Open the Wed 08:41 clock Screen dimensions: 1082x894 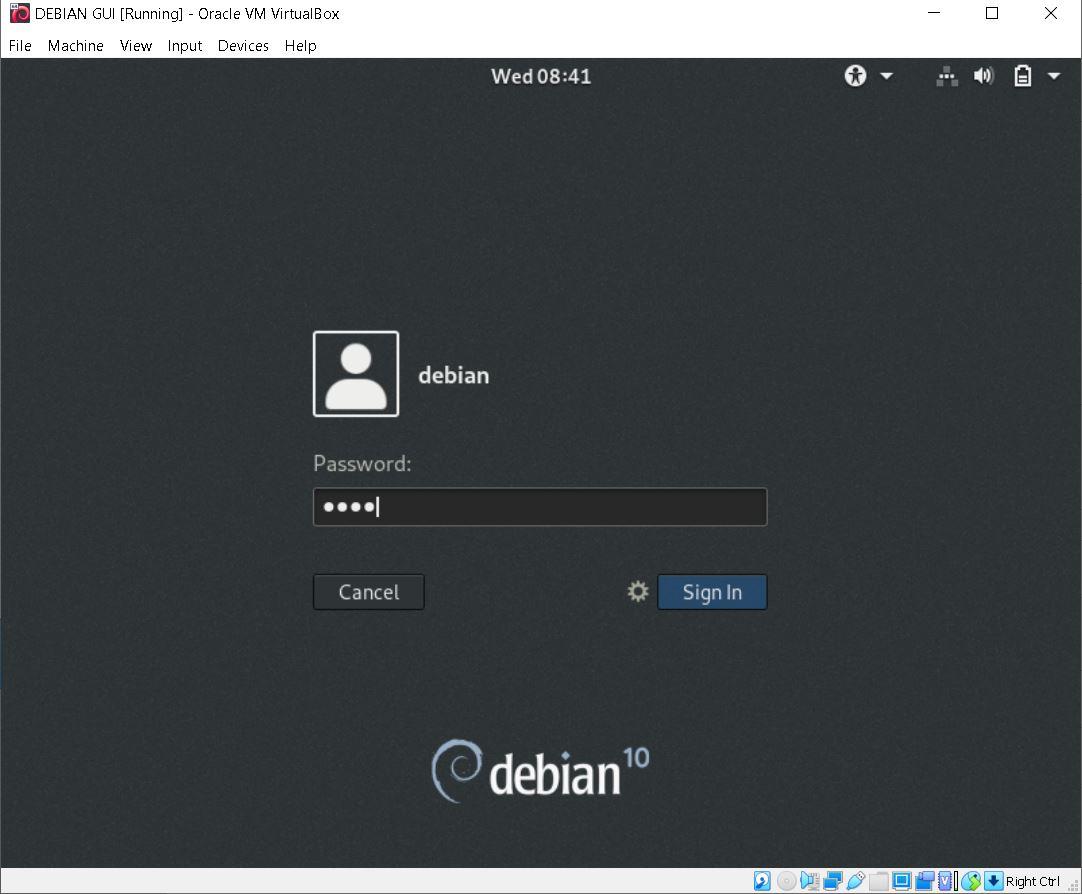coord(541,76)
